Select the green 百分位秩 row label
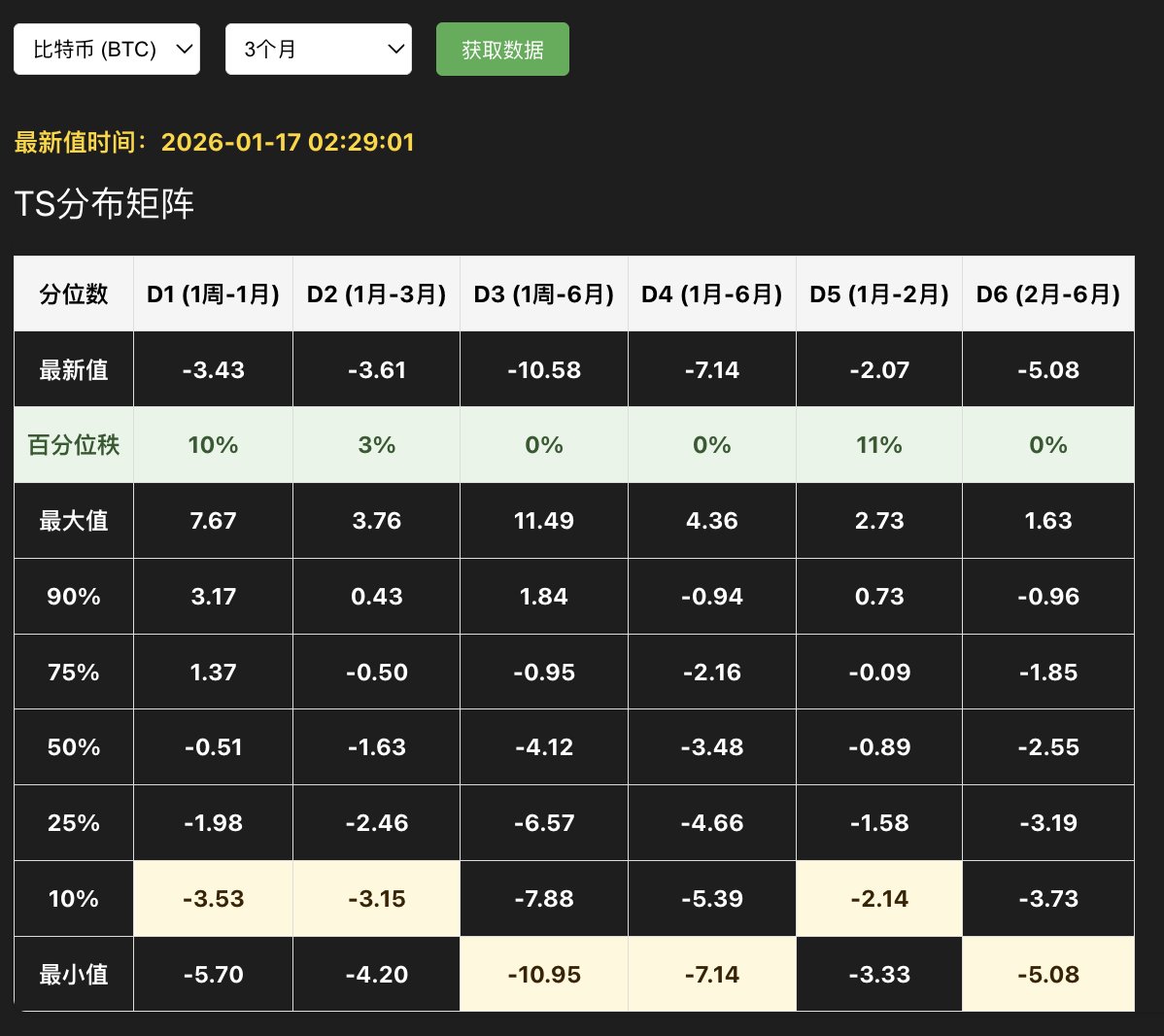The image size is (1164, 1036). point(73,444)
